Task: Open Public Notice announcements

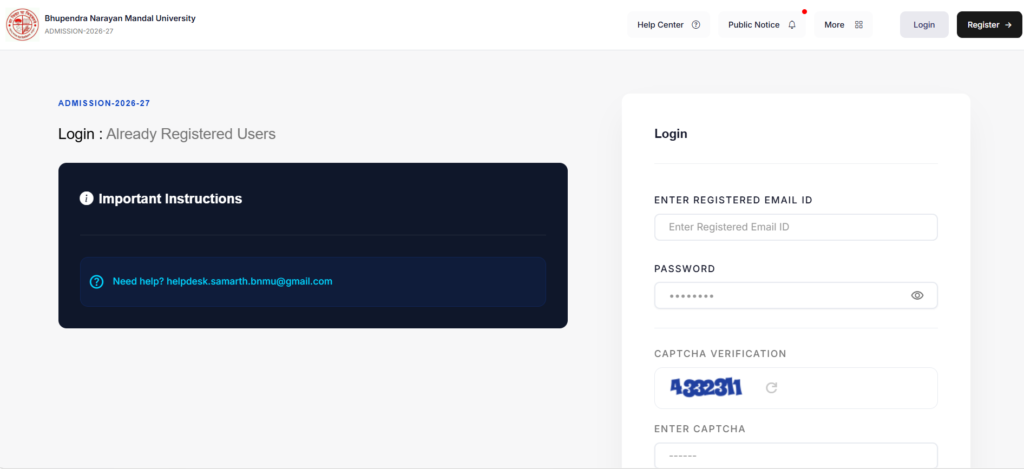Action: point(761,25)
